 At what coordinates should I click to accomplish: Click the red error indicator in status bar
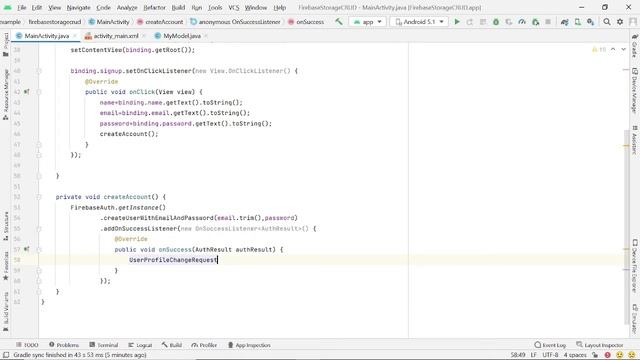click(x=608, y=355)
